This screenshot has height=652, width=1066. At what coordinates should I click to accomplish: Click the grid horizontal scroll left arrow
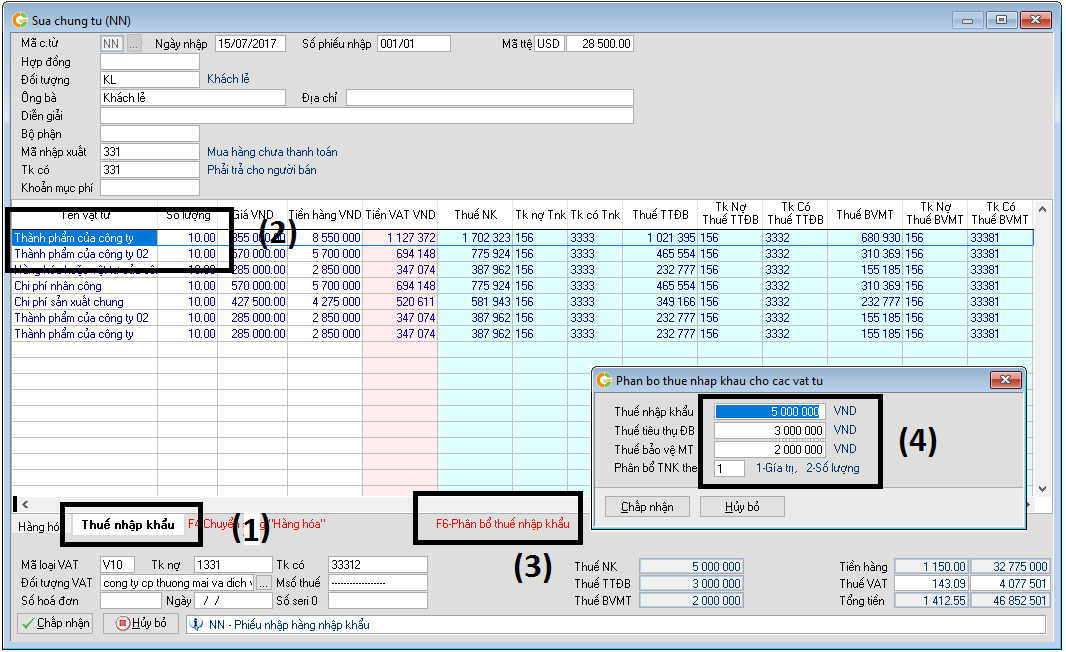(x=25, y=504)
